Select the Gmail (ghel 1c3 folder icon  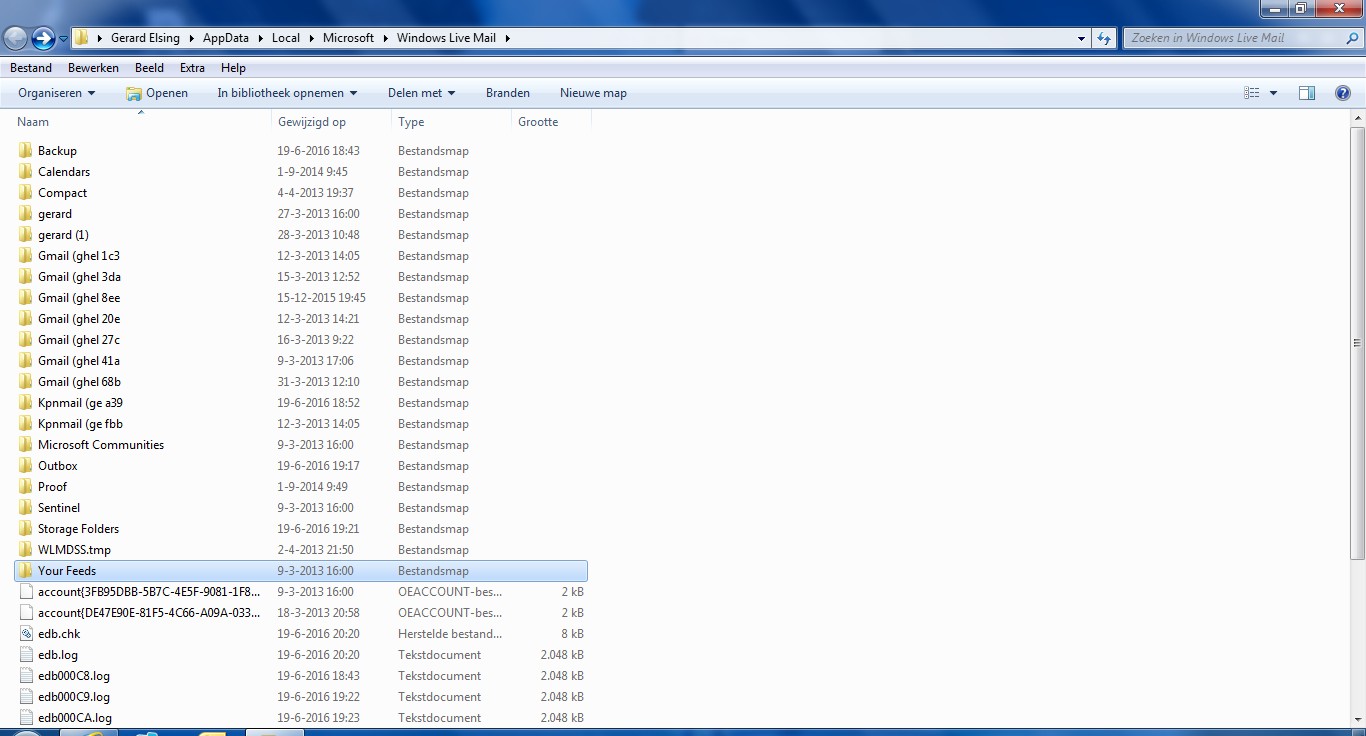click(x=26, y=256)
